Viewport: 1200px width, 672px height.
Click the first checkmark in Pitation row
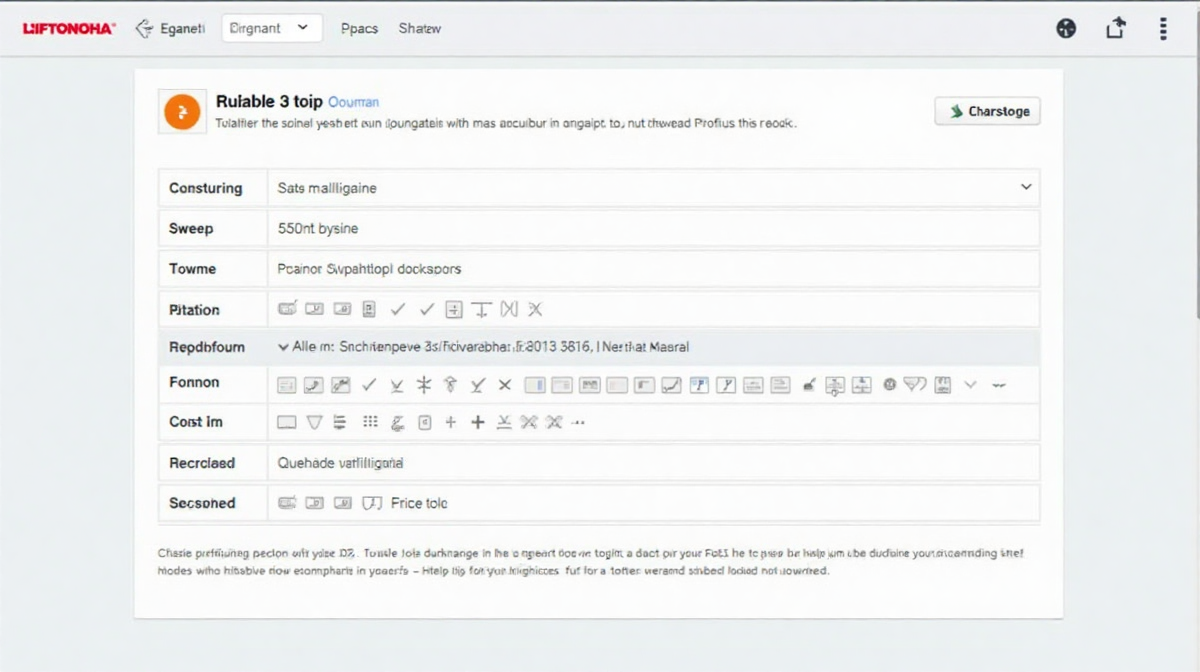point(397,310)
